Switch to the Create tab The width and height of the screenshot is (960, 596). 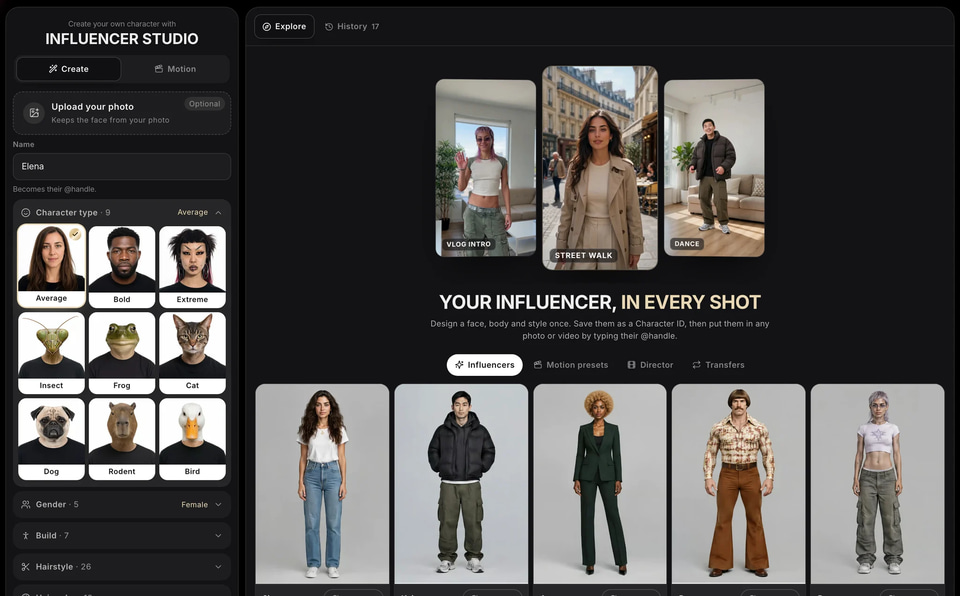69,69
